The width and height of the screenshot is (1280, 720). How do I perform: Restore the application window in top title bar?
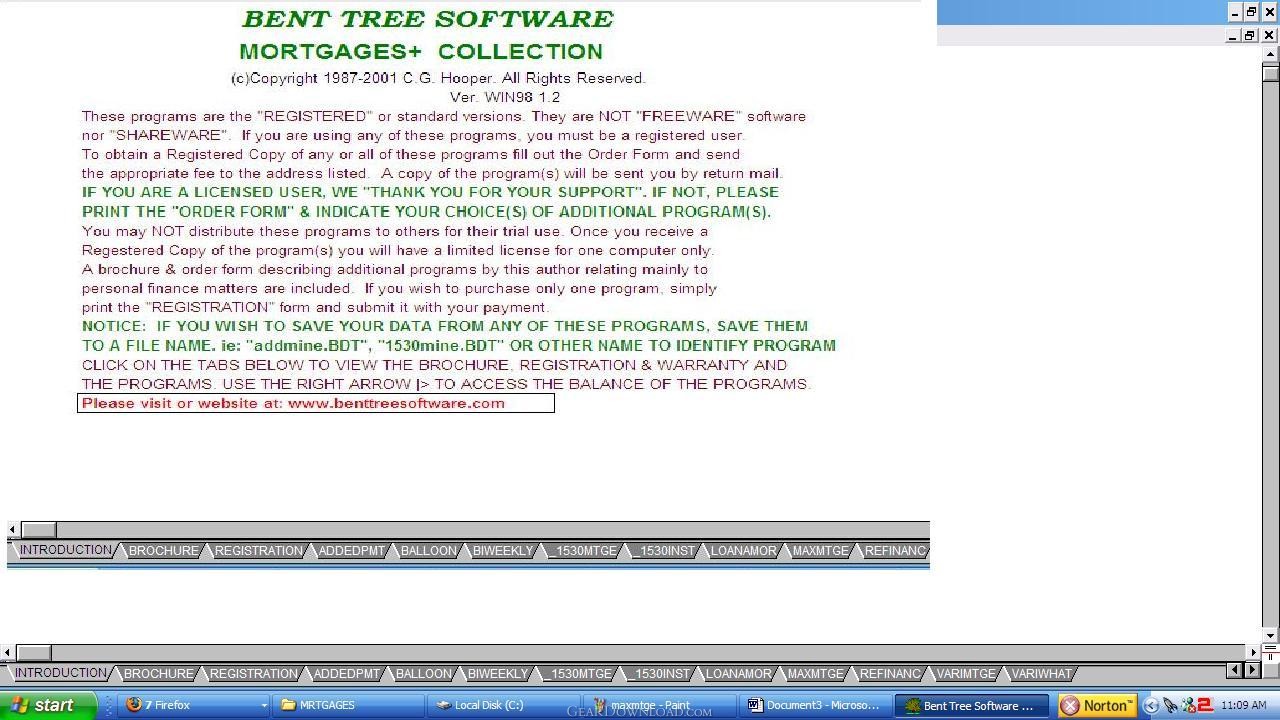(1251, 12)
